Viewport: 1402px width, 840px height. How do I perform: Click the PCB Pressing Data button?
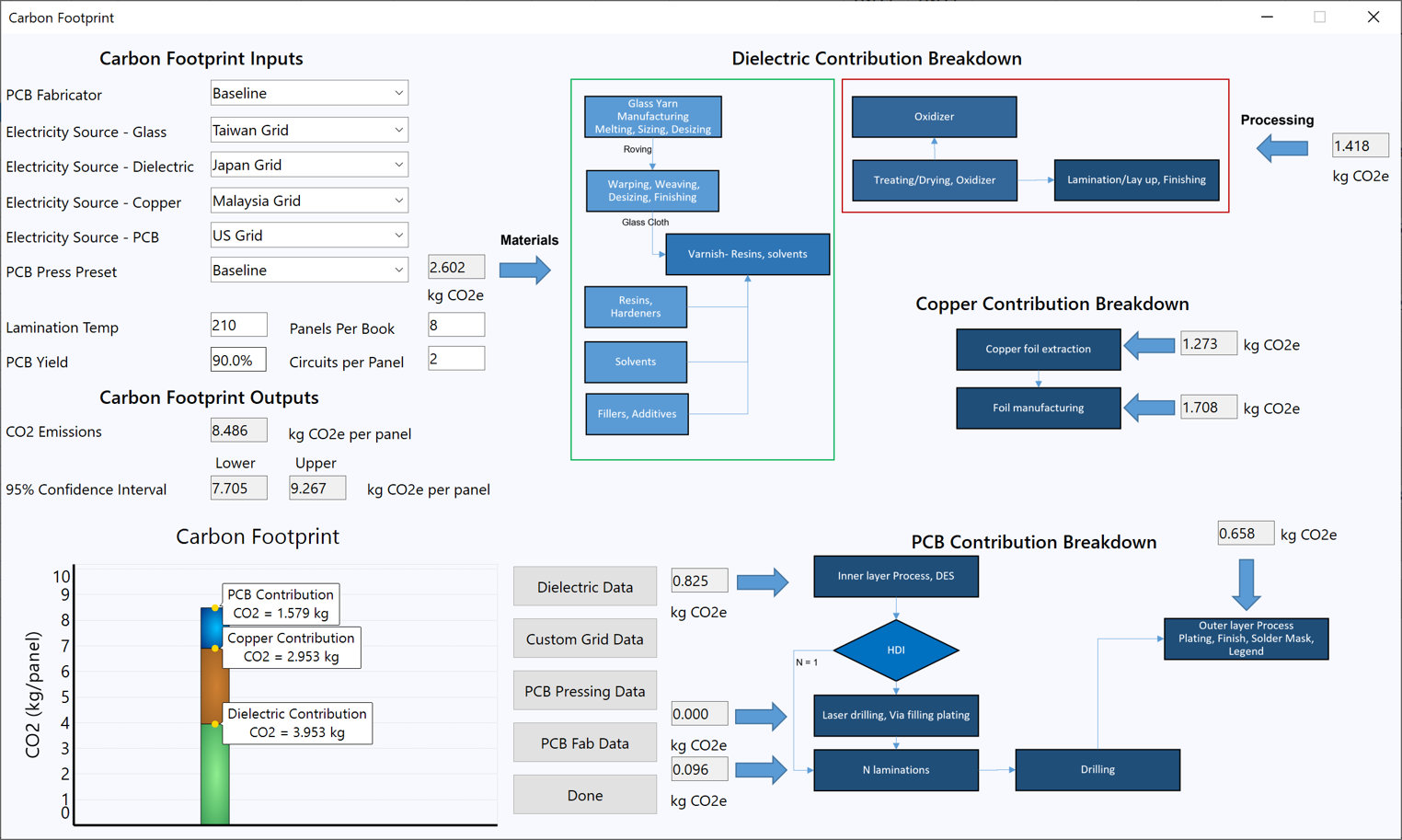point(584,691)
